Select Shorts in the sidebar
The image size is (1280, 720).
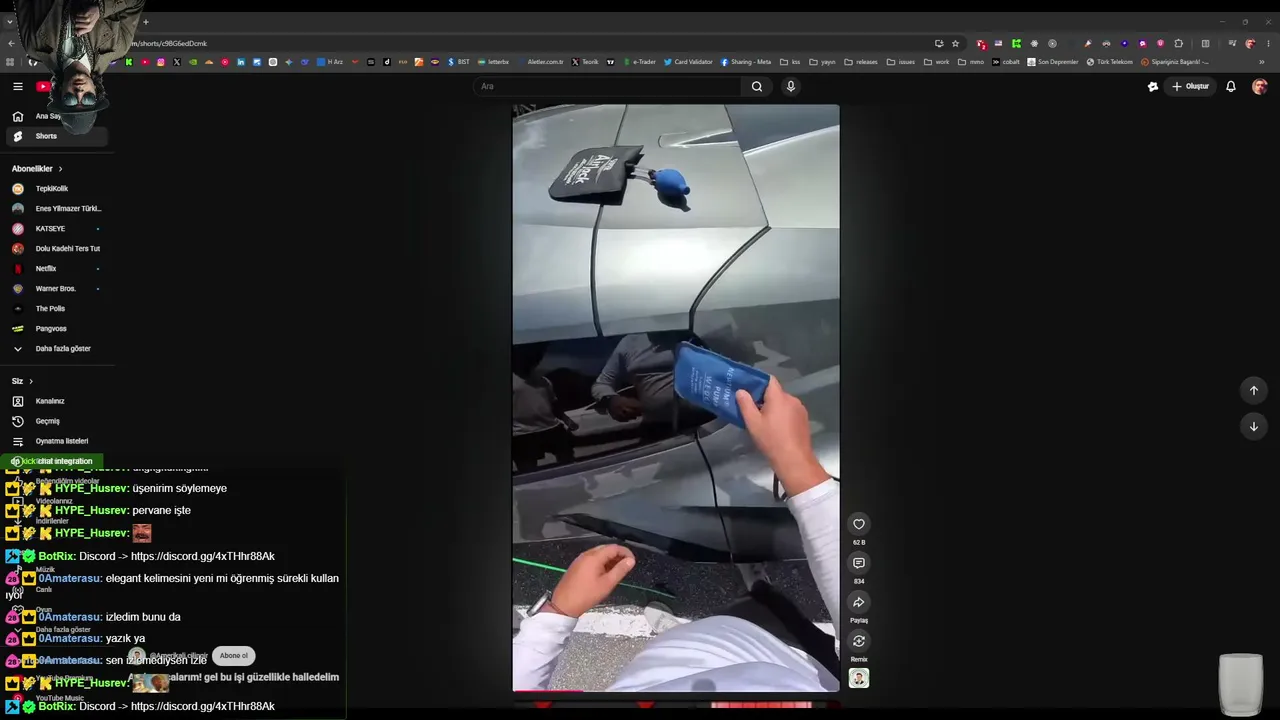click(57, 136)
